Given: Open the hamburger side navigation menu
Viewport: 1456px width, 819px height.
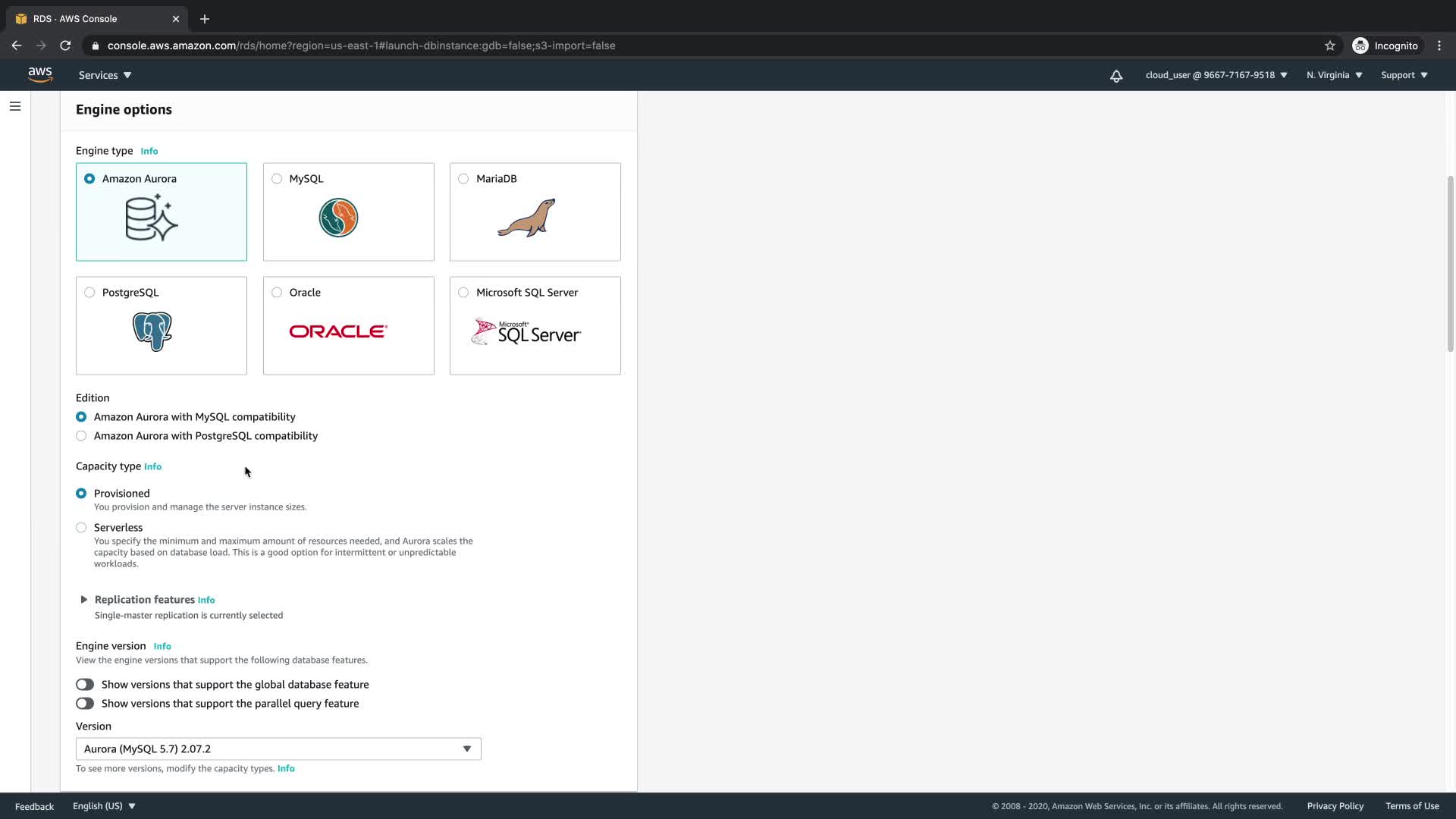Looking at the screenshot, I should pos(15,106).
